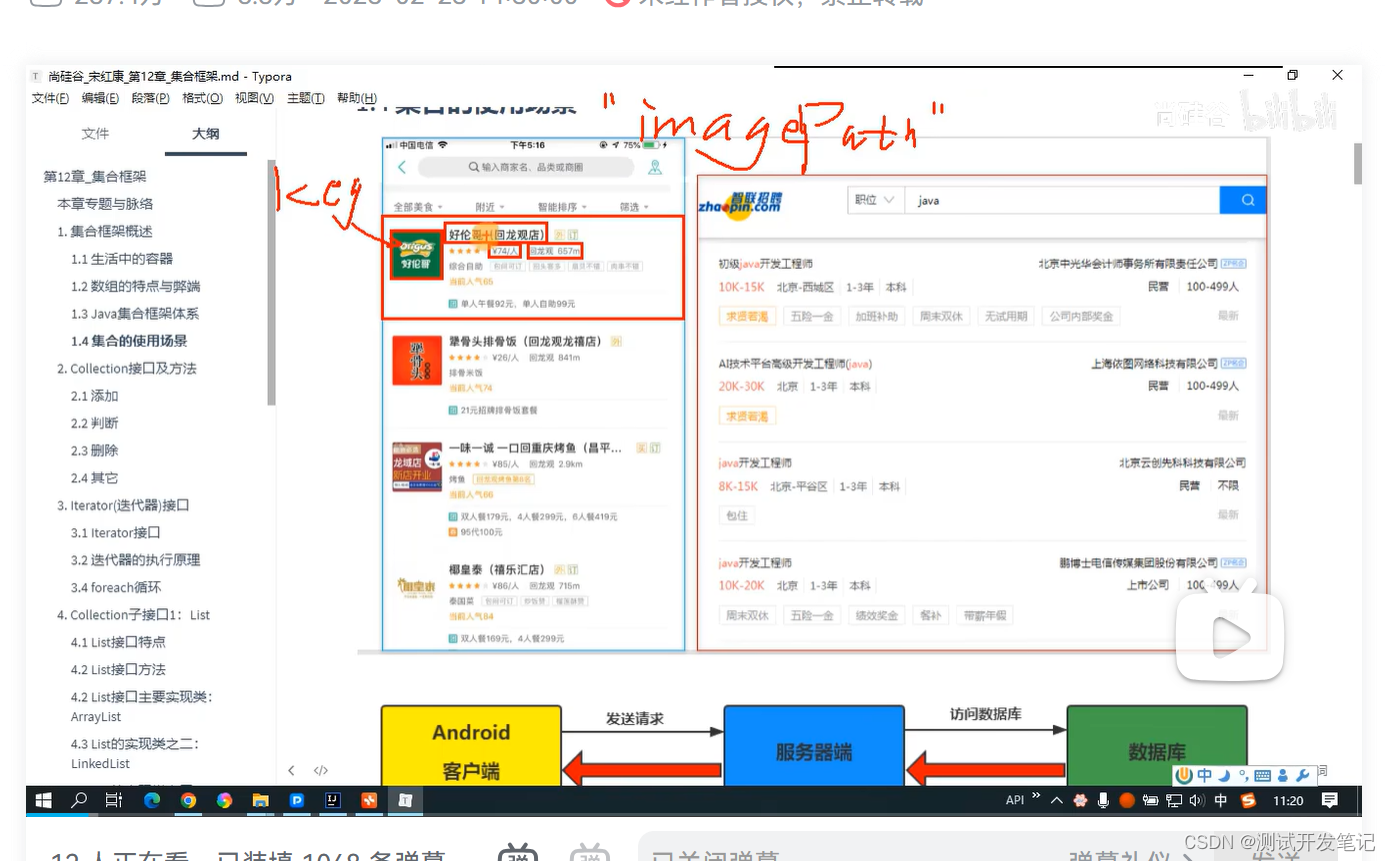The height and width of the screenshot is (861, 1391).
Task: Go to outline entry 3.4 foreach循环
Action: pos(115,587)
